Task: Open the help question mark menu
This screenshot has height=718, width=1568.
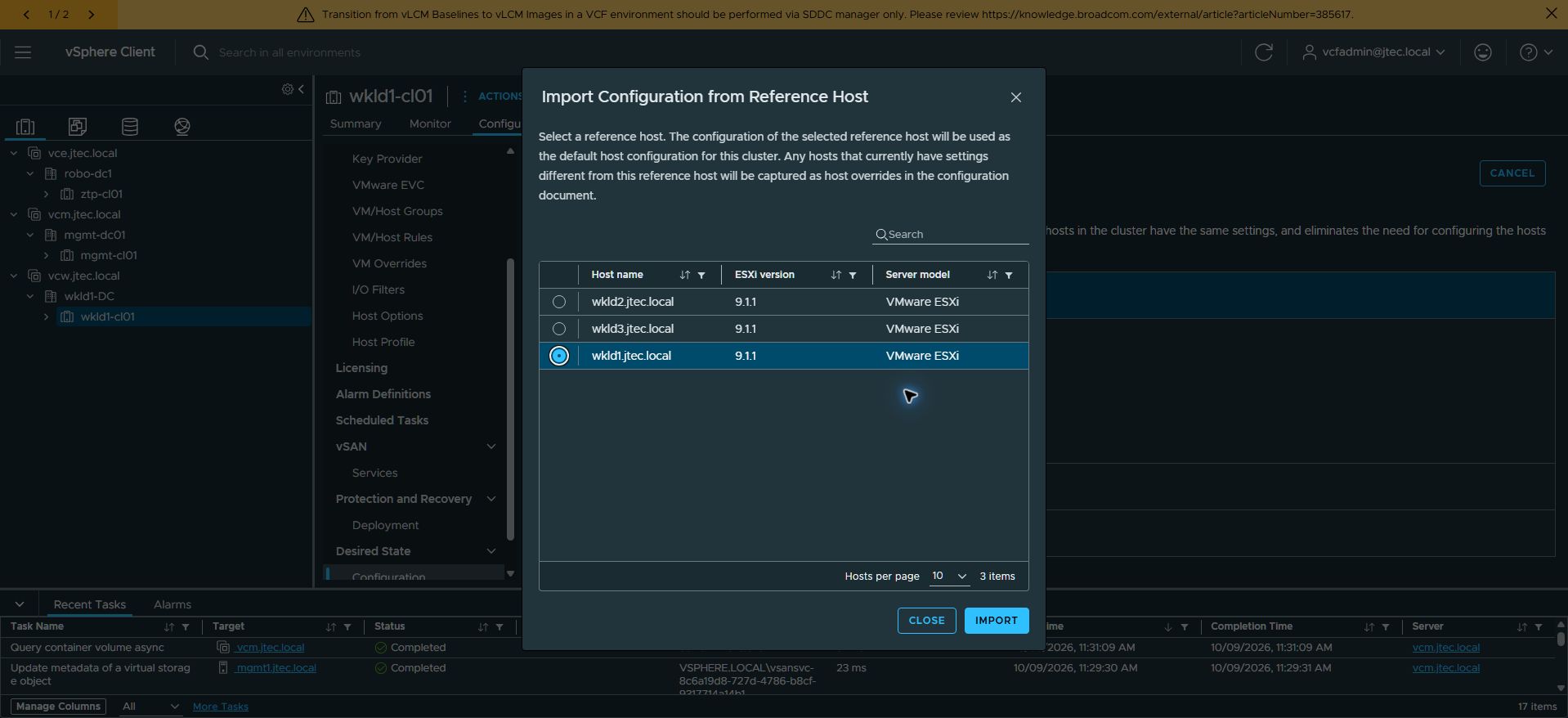Action: point(1535,52)
